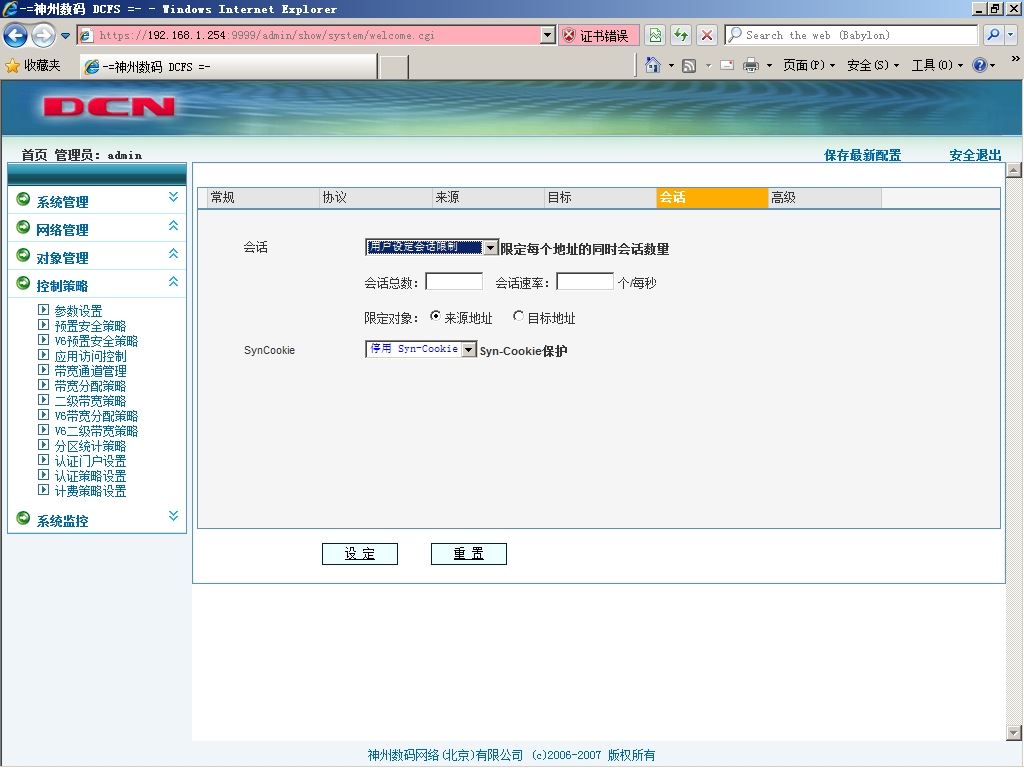This screenshot has height=768, width=1024.
Task: Expand the 系统监控 sidebar section
Action: coord(173,516)
